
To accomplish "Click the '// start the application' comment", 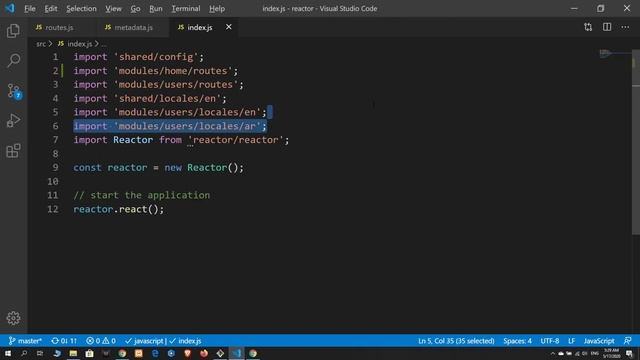I will 142,196.
